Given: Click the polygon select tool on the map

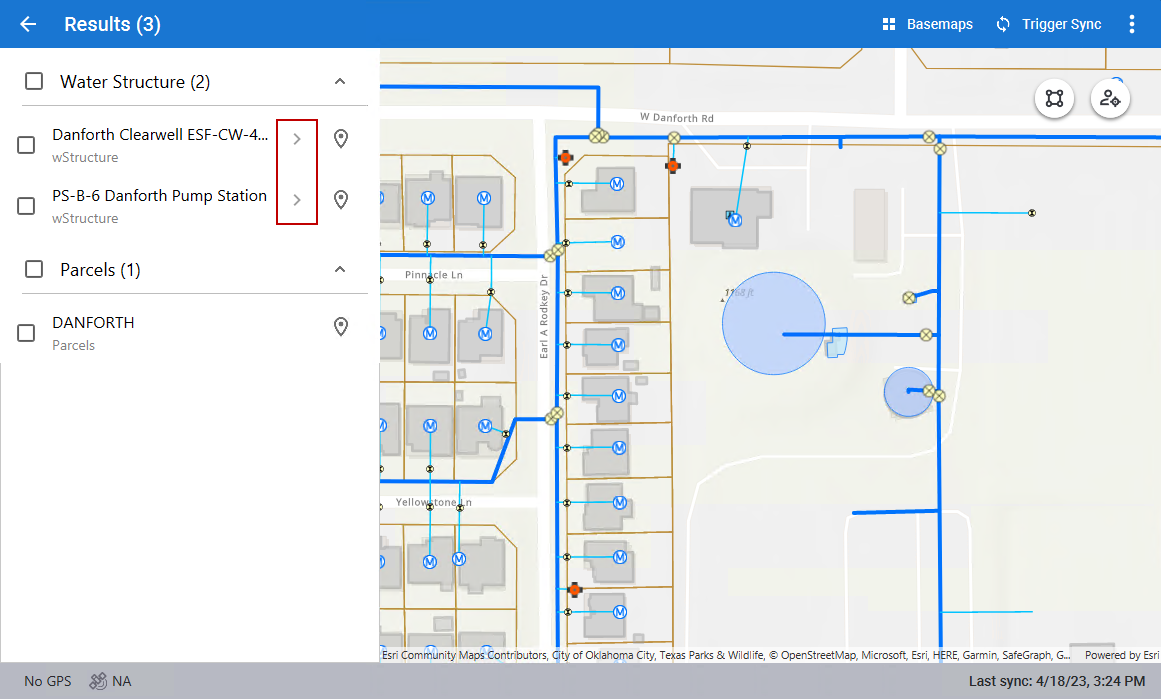Looking at the screenshot, I should pos(1054,98).
